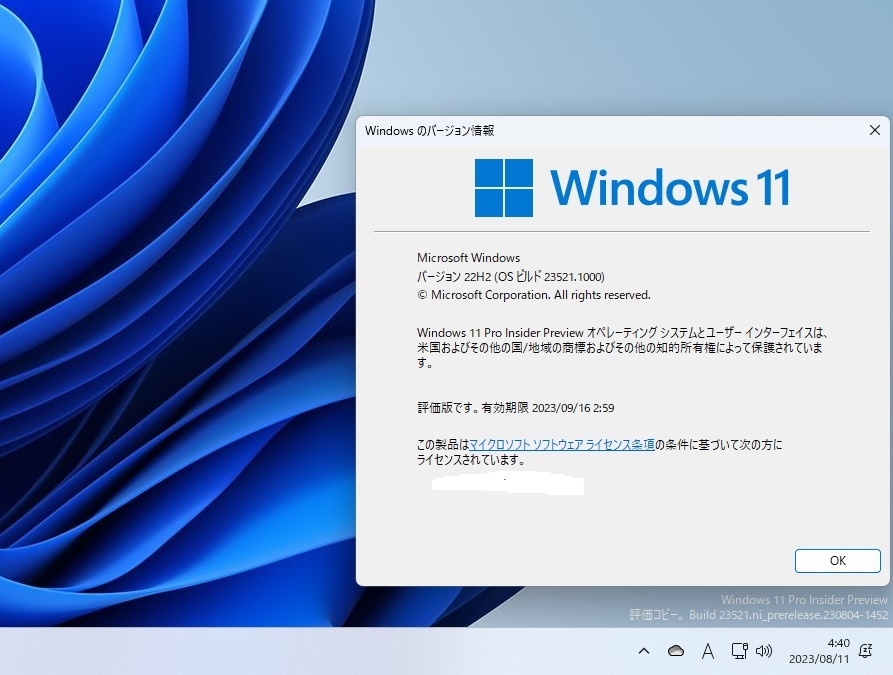Open the network status tray icon
Image resolution: width=893 pixels, height=675 pixels.
click(x=739, y=651)
